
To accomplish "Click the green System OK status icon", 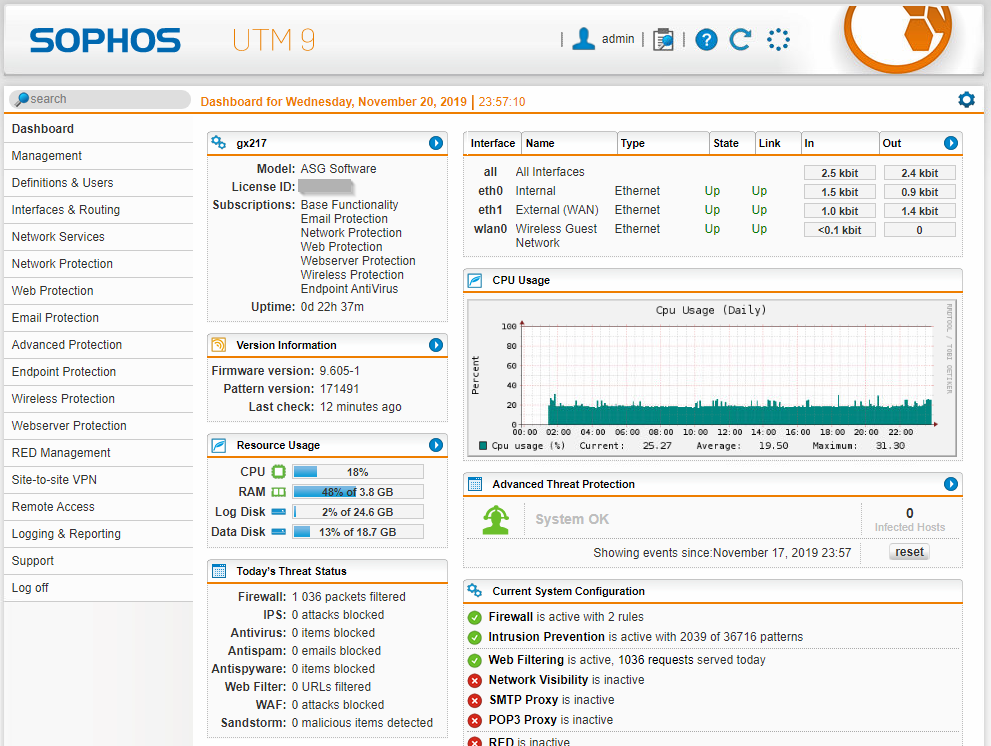I will [496, 520].
